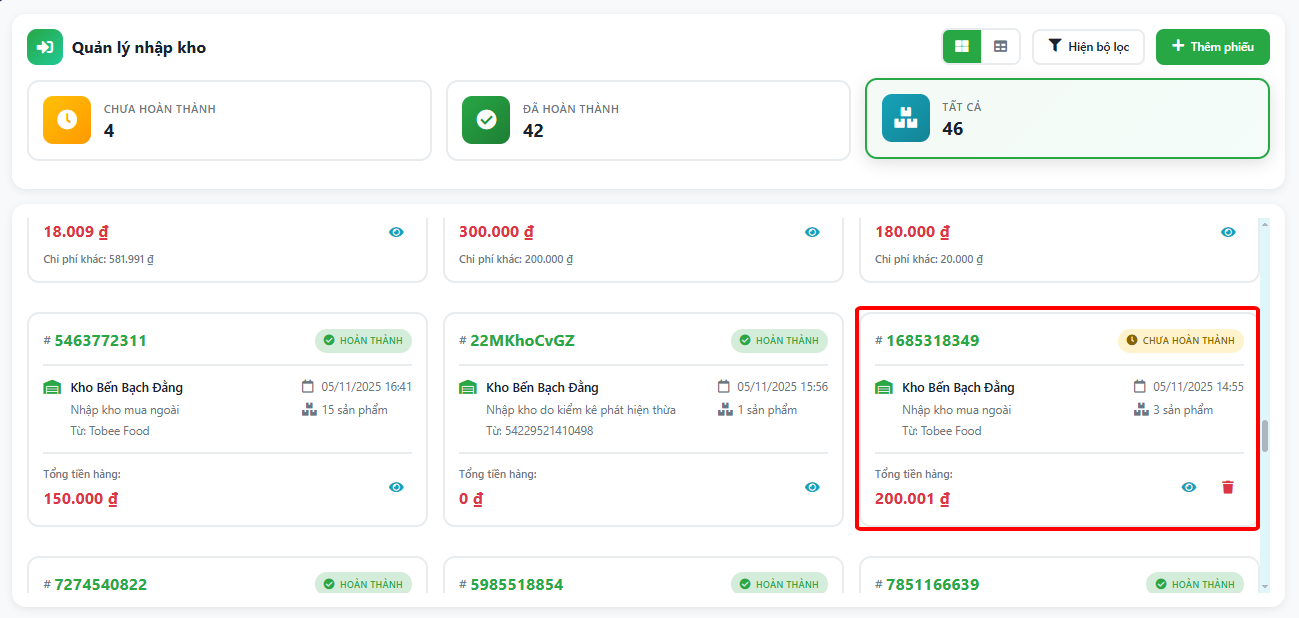Click eye icon on 300.000 ₫ card

812,232
